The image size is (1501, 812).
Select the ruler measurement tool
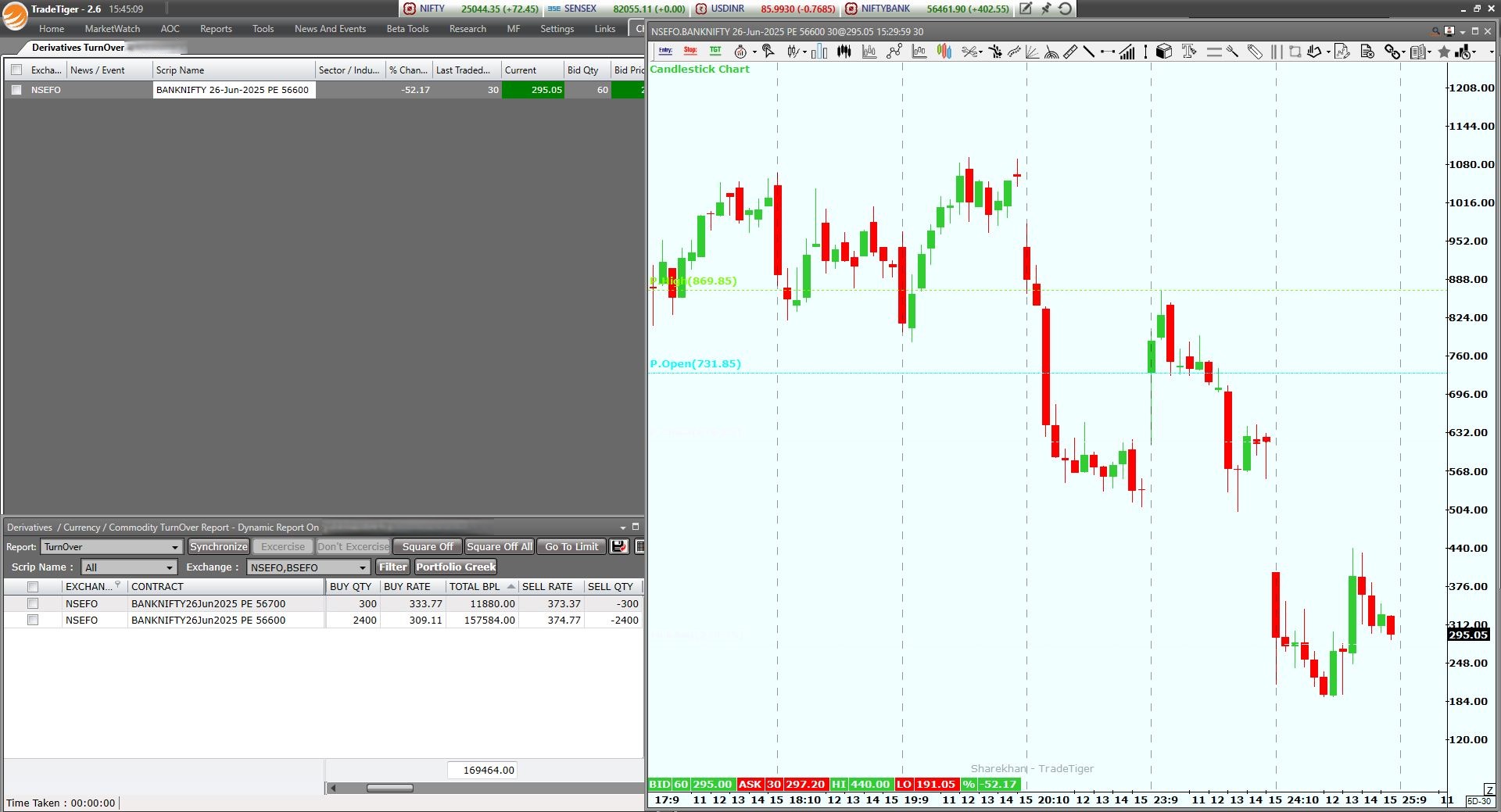click(1070, 52)
